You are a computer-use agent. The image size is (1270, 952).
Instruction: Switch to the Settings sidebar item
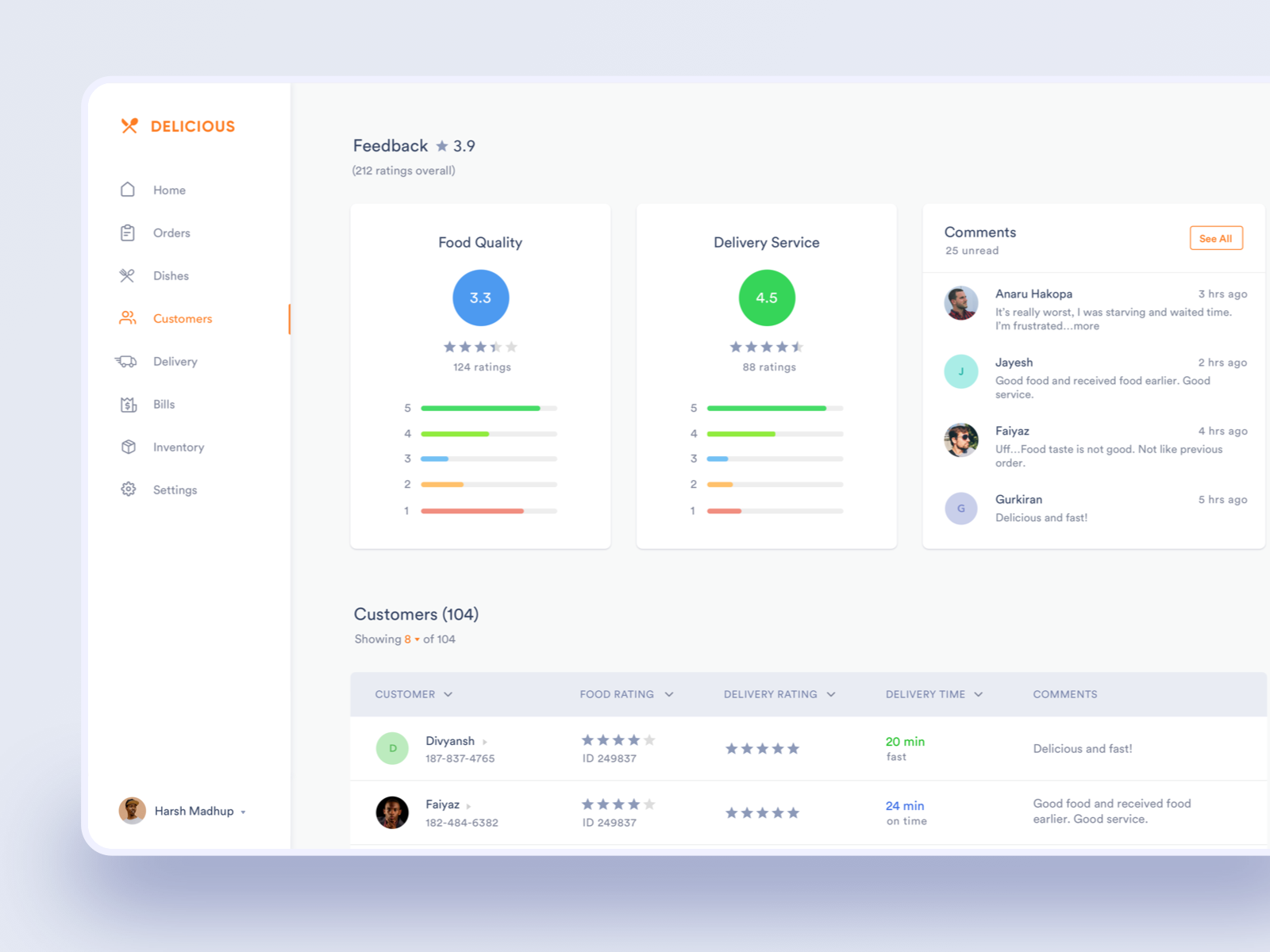175,489
